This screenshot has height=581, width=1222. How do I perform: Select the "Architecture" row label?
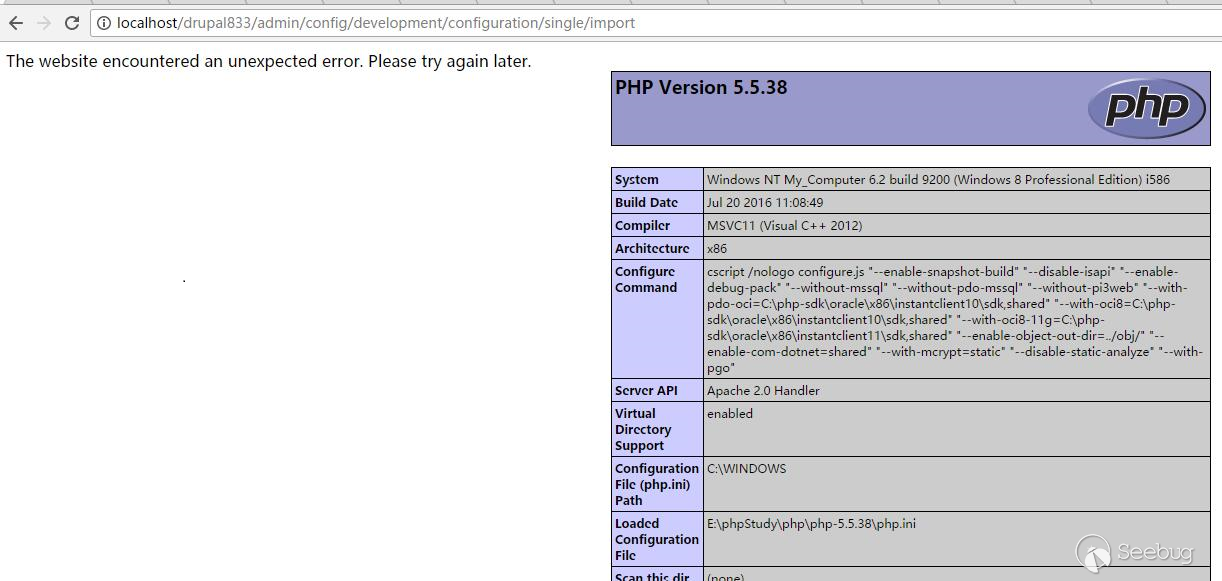652,249
